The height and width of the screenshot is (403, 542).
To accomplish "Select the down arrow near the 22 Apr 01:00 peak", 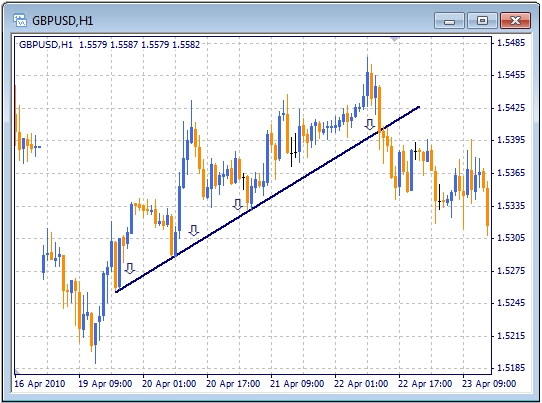I will coord(370,124).
